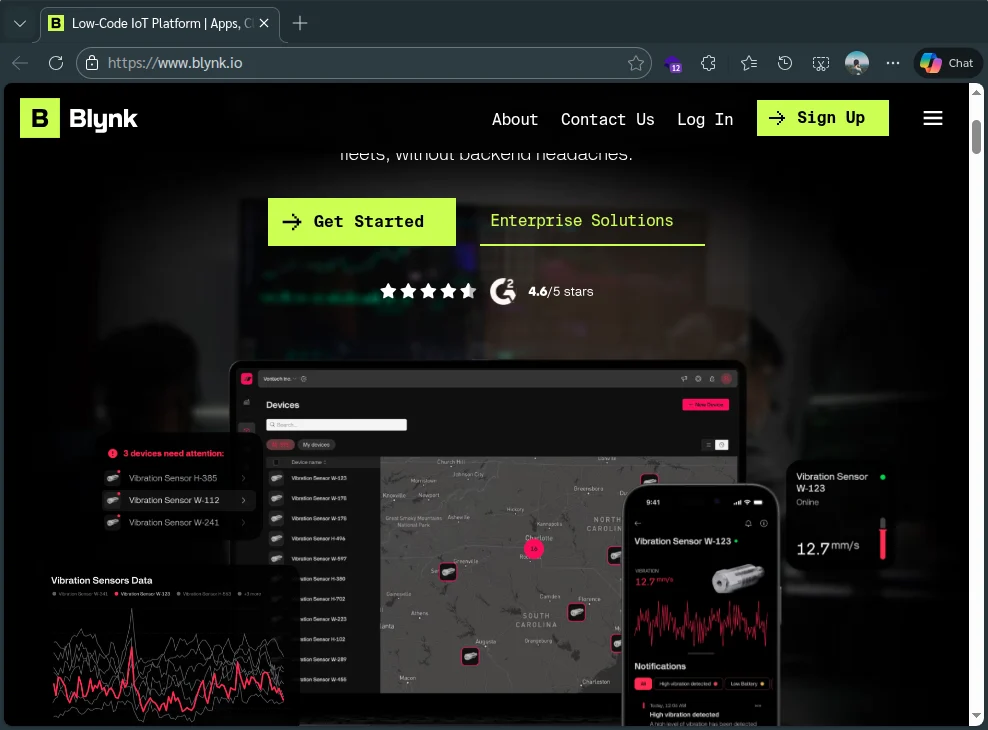
Task: Click the address bar showing blynk.io
Action: pyautogui.click(x=360, y=63)
